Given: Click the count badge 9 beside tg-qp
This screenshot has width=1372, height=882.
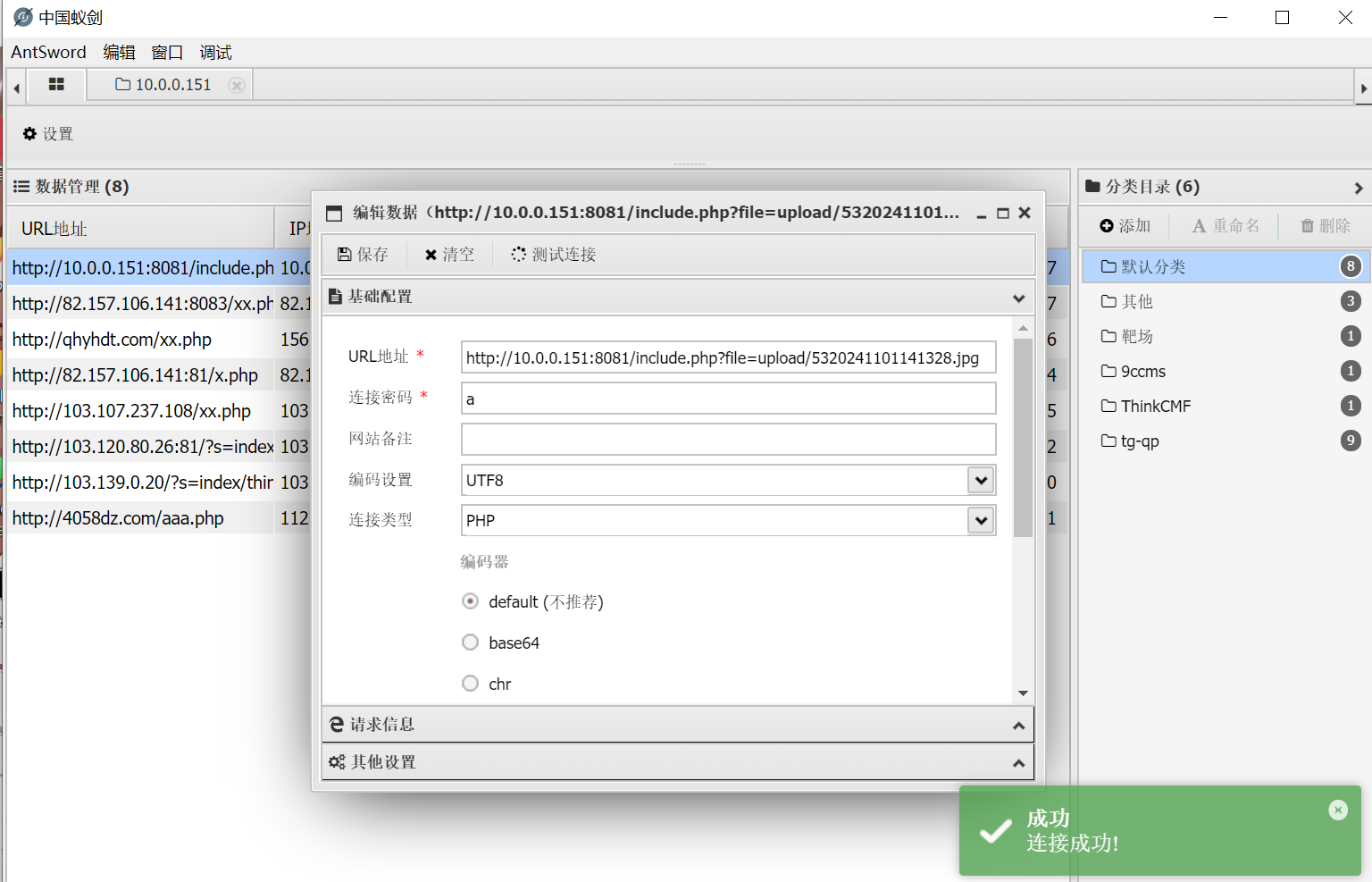Looking at the screenshot, I should (x=1351, y=441).
